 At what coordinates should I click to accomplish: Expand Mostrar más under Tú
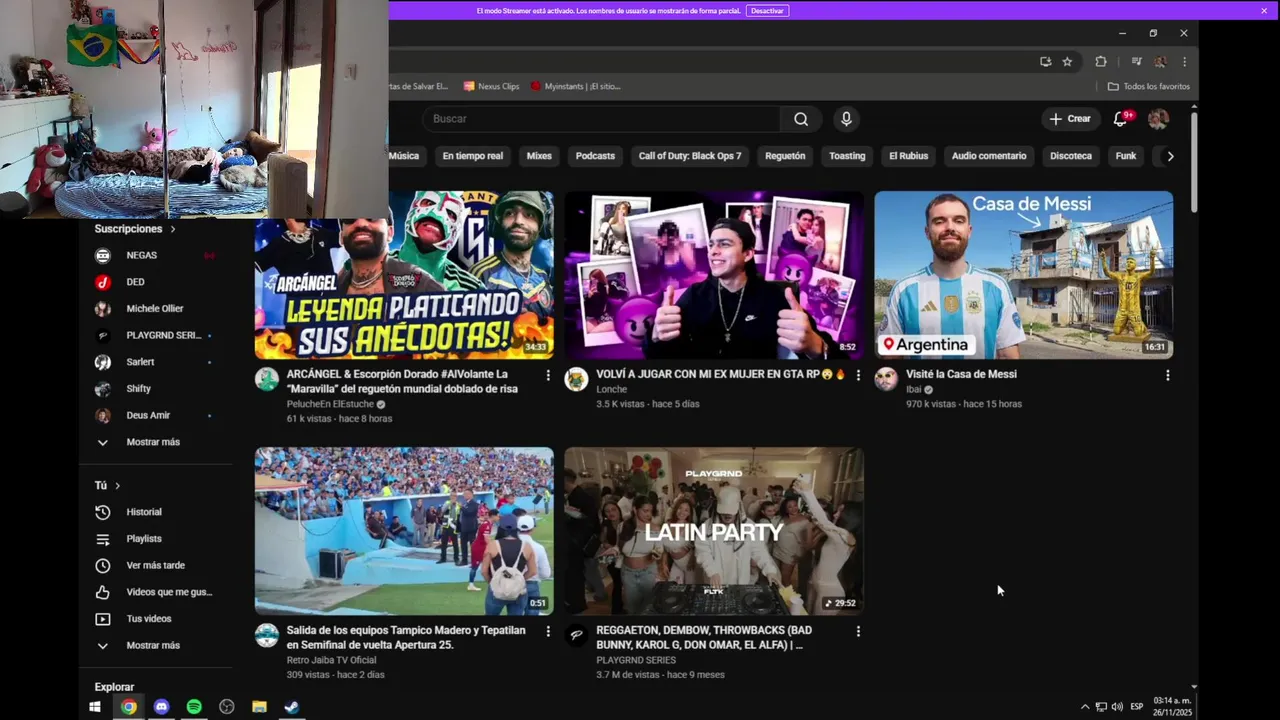pos(155,646)
